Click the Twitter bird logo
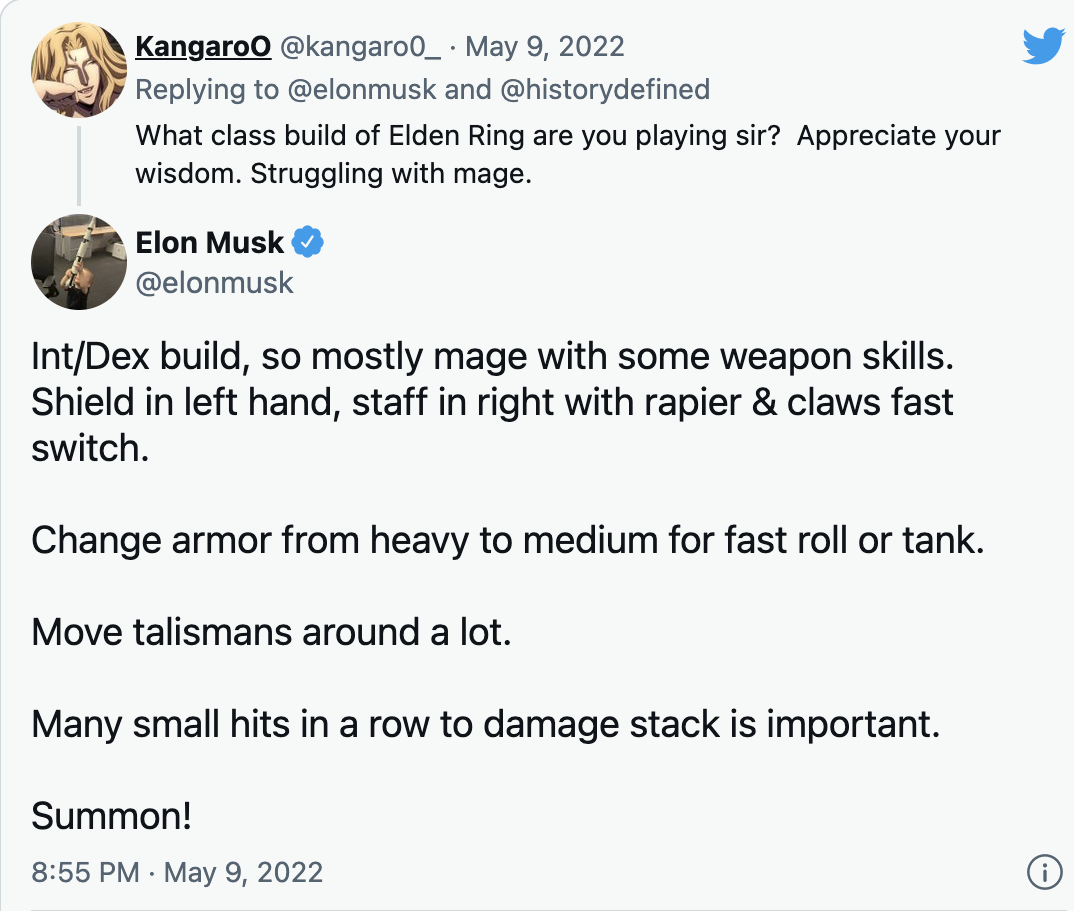1074x911 pixels. coord(1042,48)
